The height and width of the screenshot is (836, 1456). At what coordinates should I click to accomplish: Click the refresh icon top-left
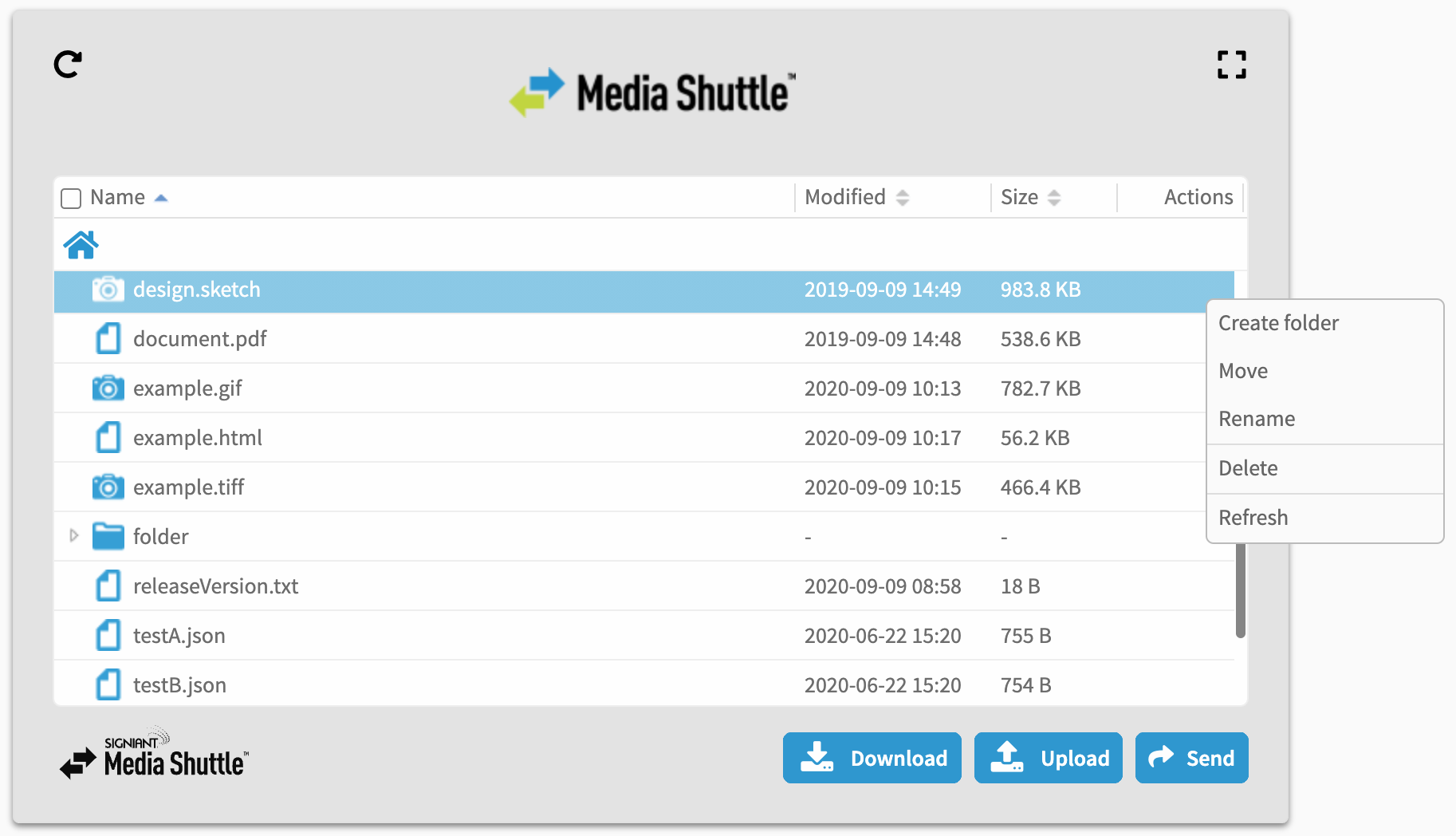69,64
